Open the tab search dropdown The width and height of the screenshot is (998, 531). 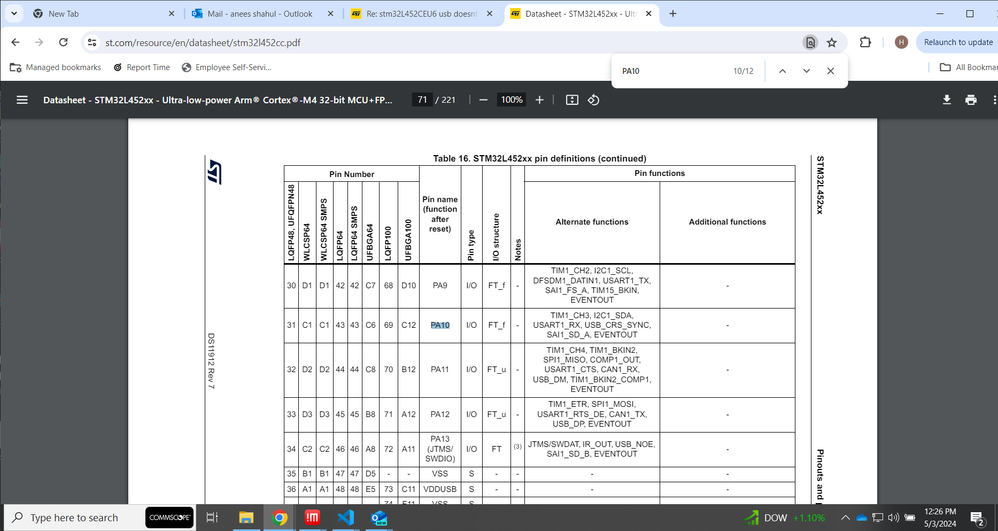coord(13,13)
